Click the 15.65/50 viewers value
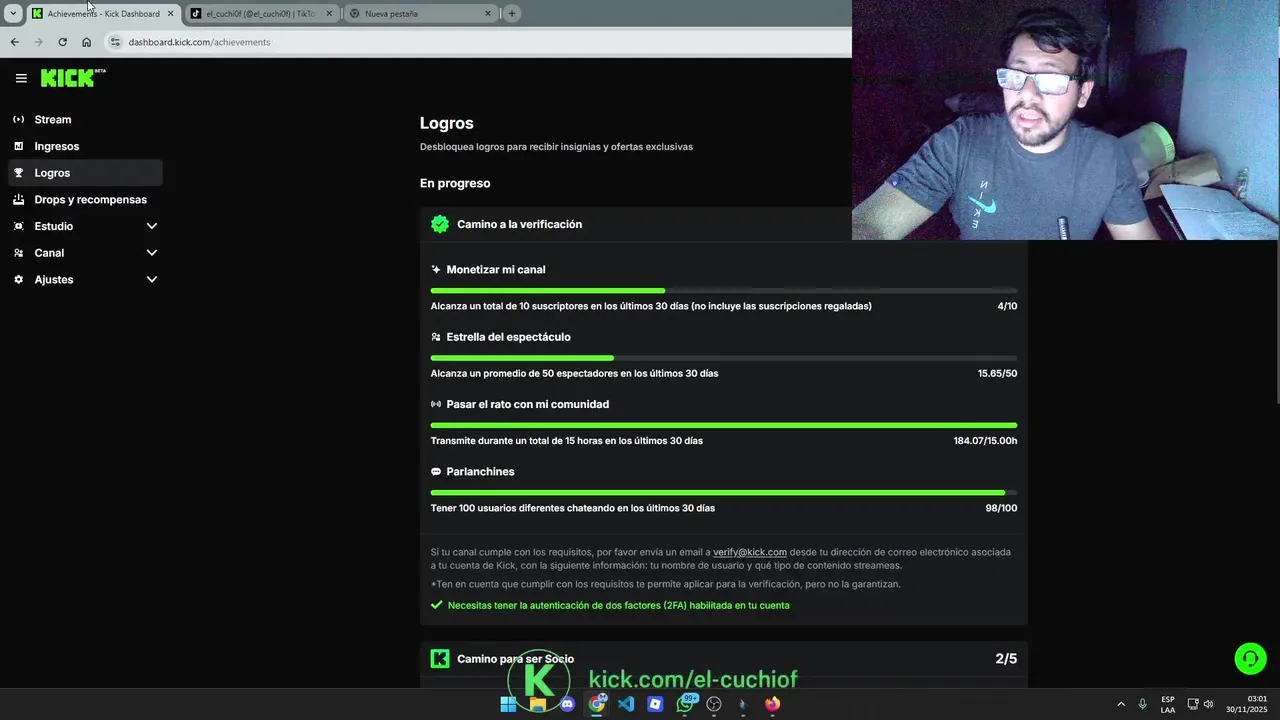 pyautogui.click(x=997, y=373)
